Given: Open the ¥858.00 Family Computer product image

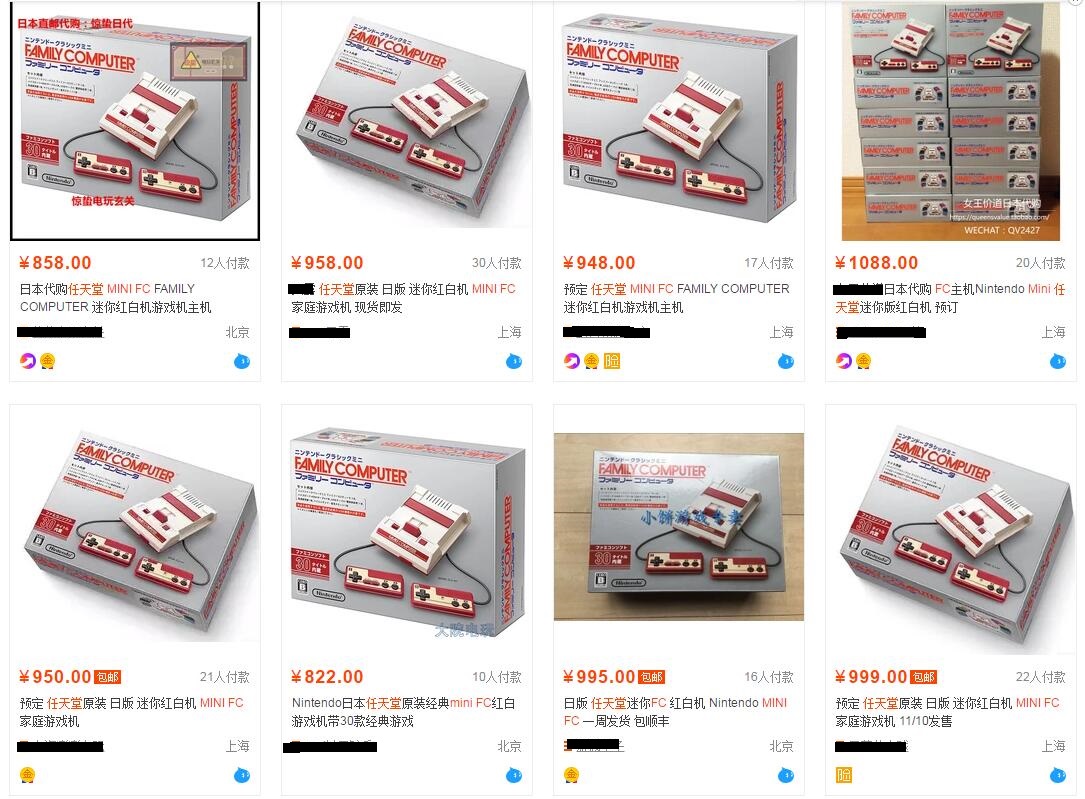Looking at the screenshot, I should 135,120.
